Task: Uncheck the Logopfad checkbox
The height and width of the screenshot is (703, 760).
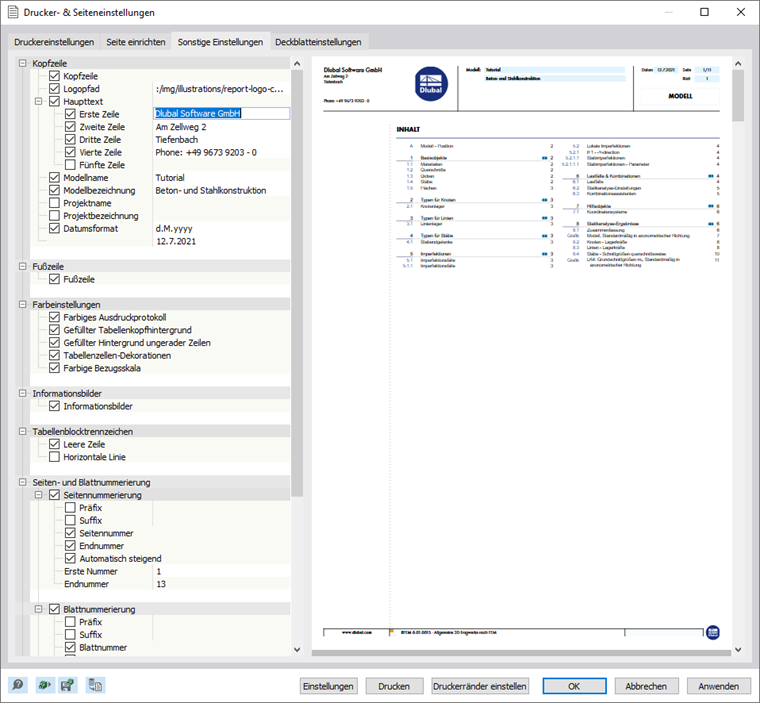Action: pos(54,89)
